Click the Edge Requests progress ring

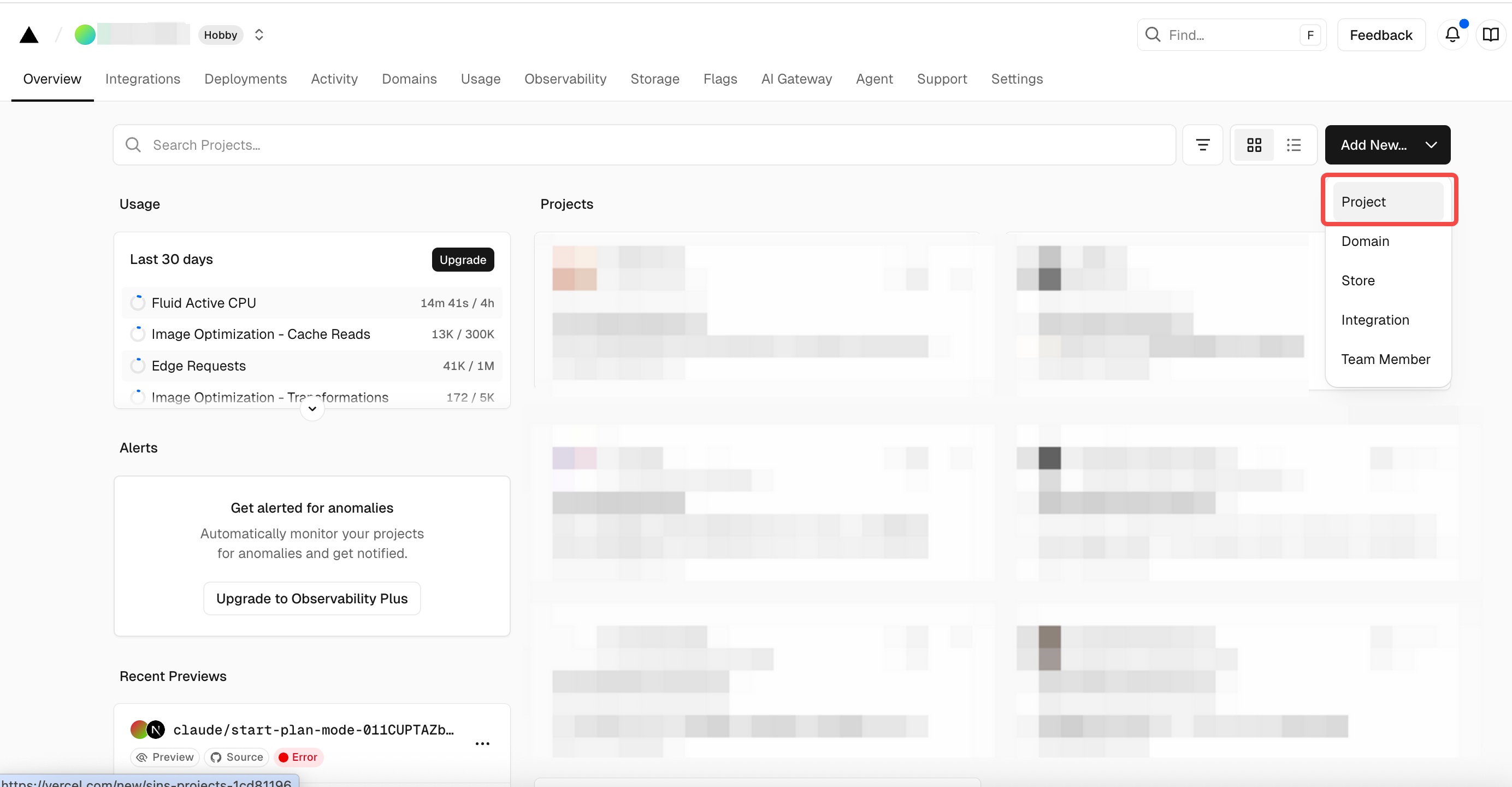137,365
